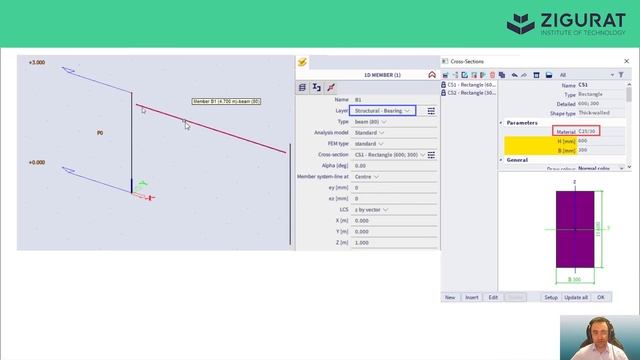
Task: Click the ez [mm] value field
Action: (x=395, y=198)
